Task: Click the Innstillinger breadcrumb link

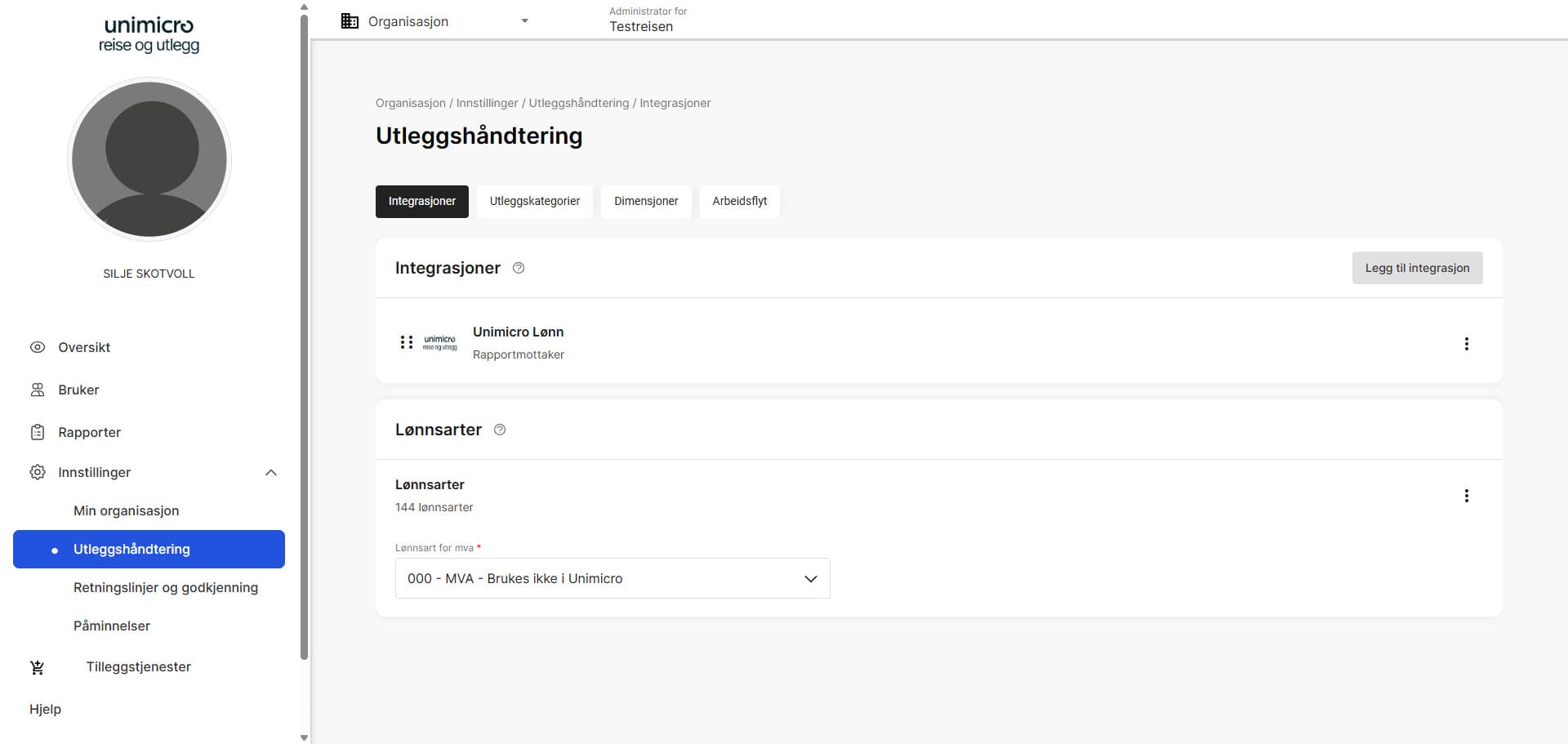Action: (487, 103)
